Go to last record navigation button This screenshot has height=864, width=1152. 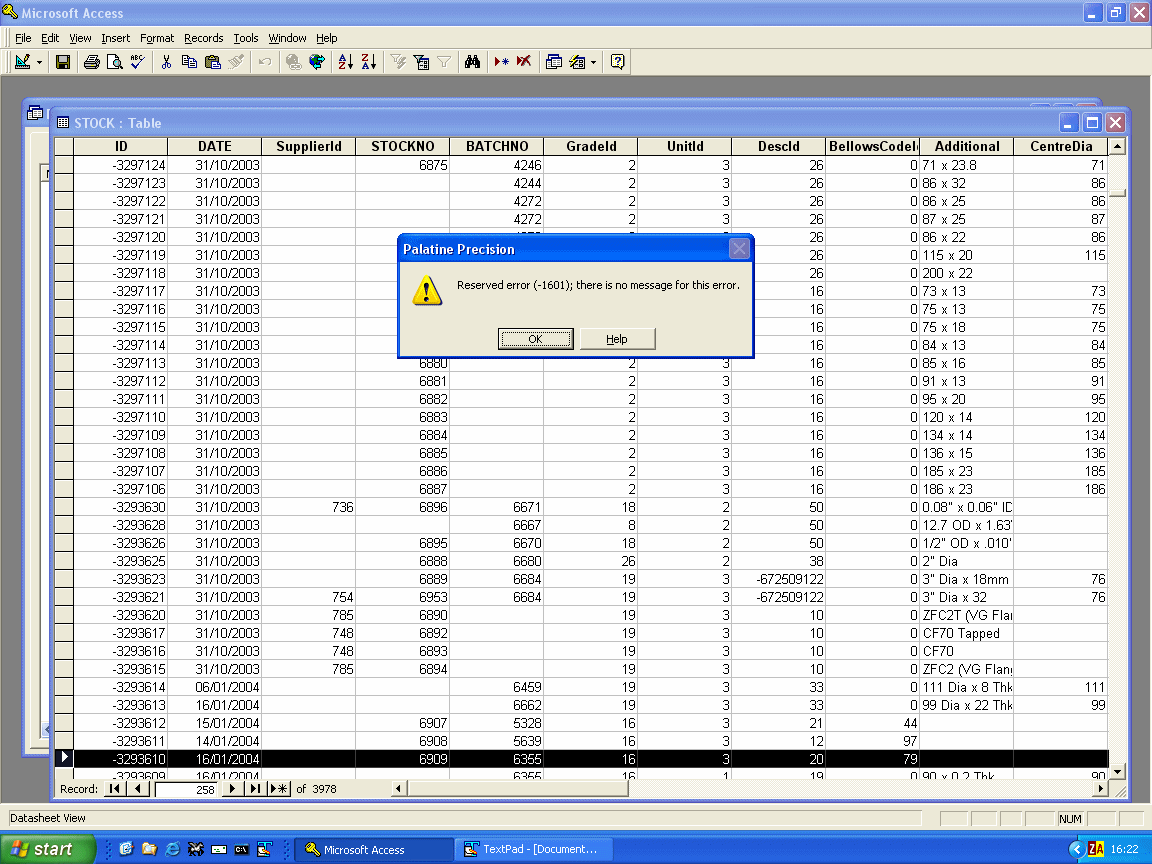255,789
